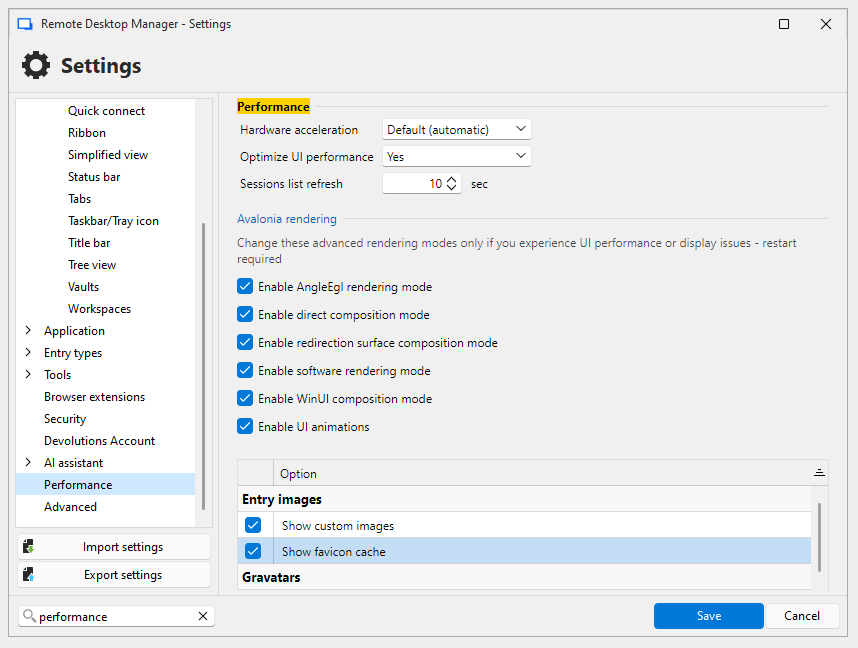This screenshot has width=858, height=648.
Task: Turn off Enable UI animations
Action: [245, 426]
